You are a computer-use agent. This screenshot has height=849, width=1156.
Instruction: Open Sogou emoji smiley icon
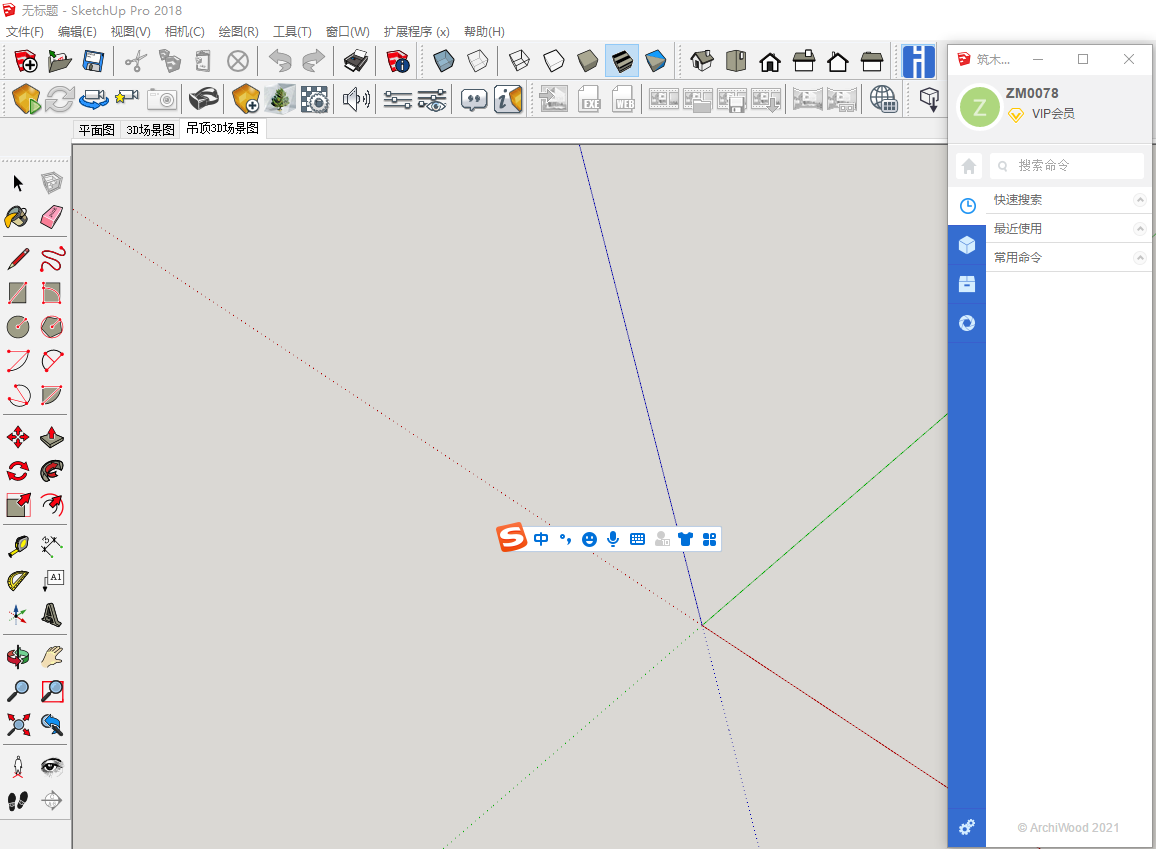coord(589,539)
